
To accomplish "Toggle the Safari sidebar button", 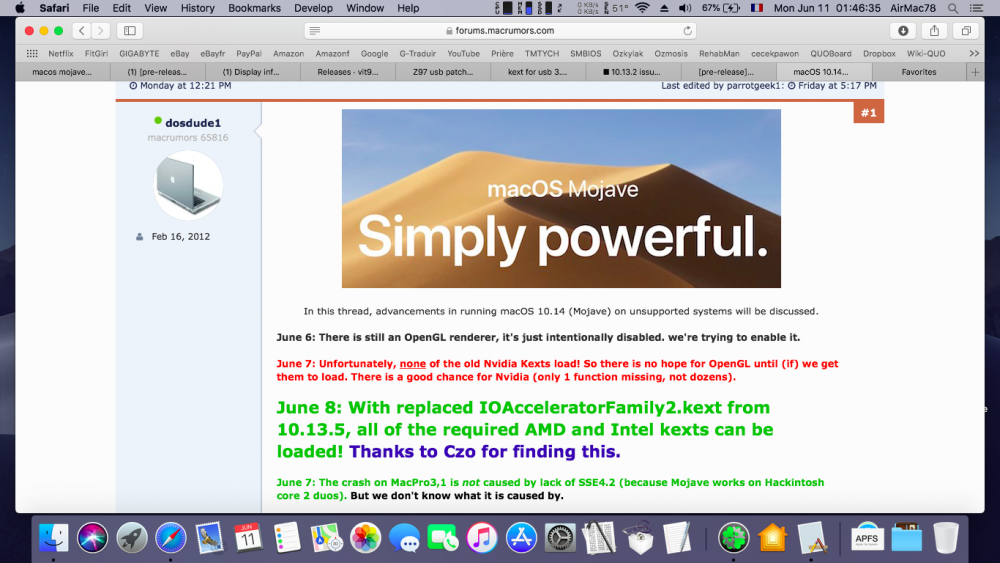I will pyautogui.click(x=129, y=31).
